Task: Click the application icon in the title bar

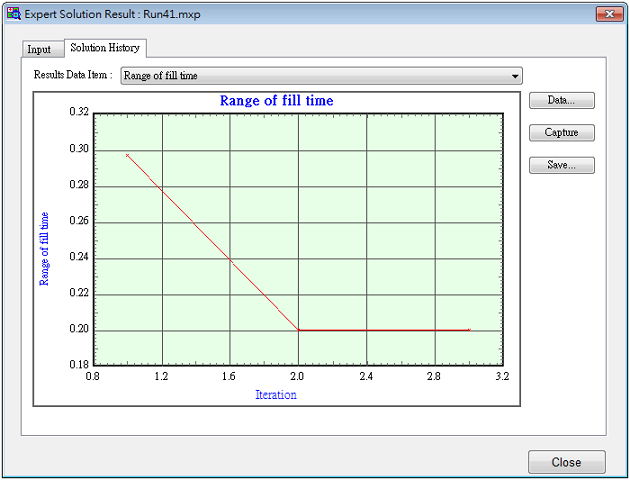Action: pos(13,15)
